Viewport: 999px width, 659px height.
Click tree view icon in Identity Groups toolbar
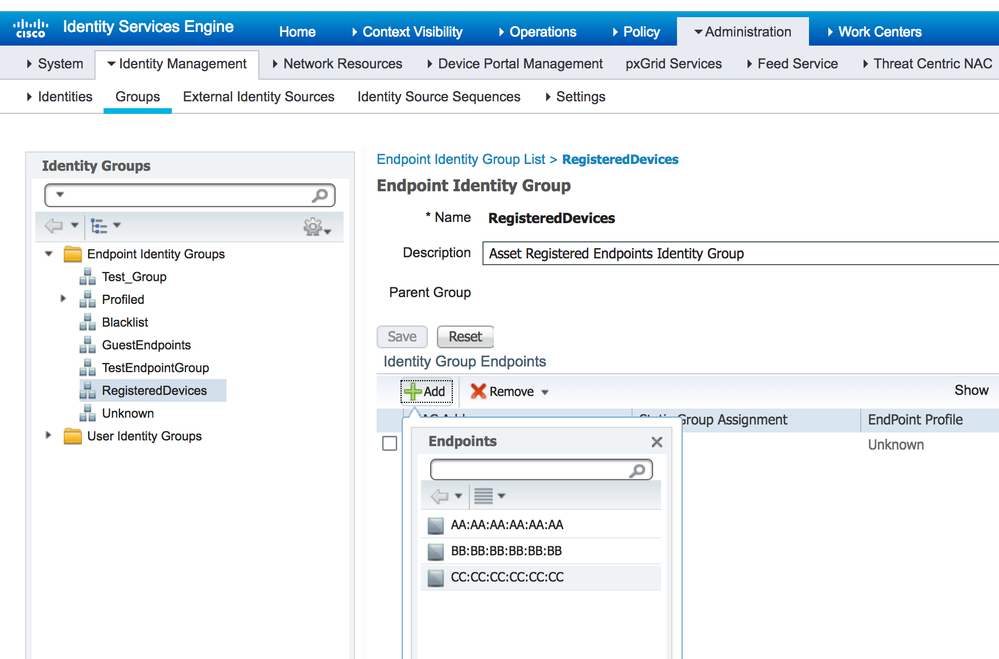[99, 226]
